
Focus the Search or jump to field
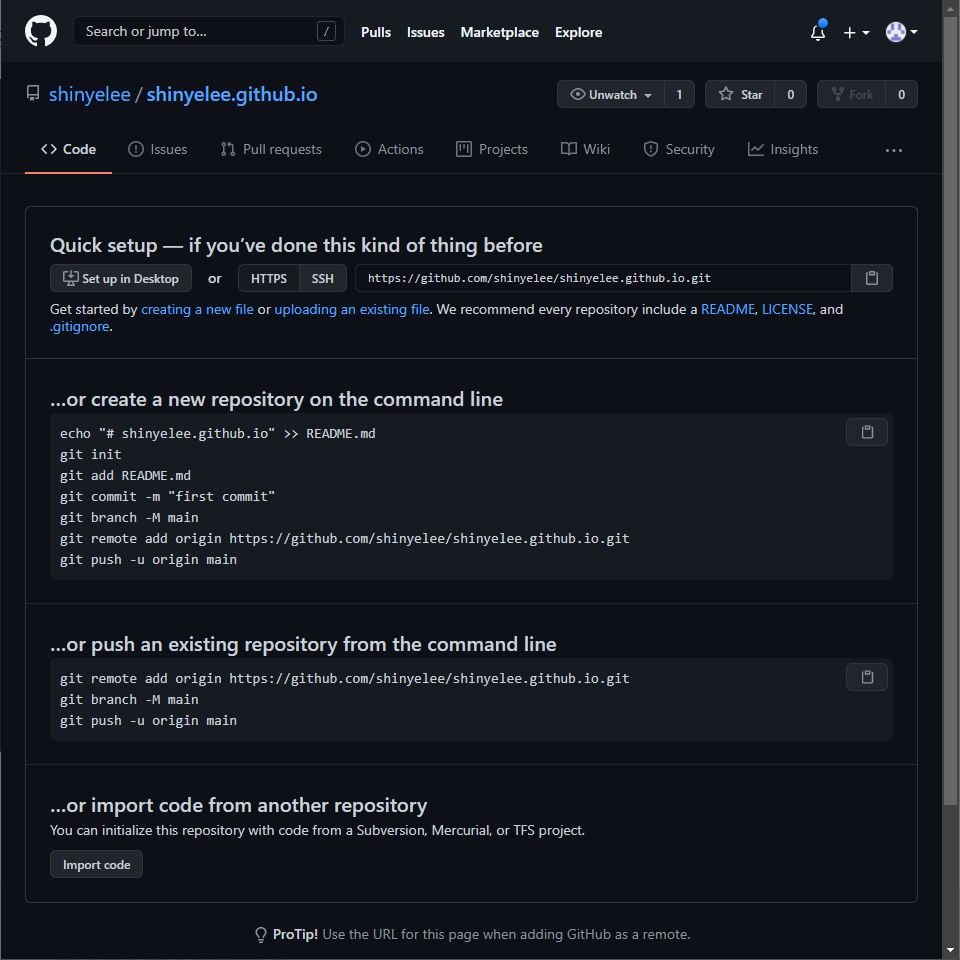coord(208,31)
